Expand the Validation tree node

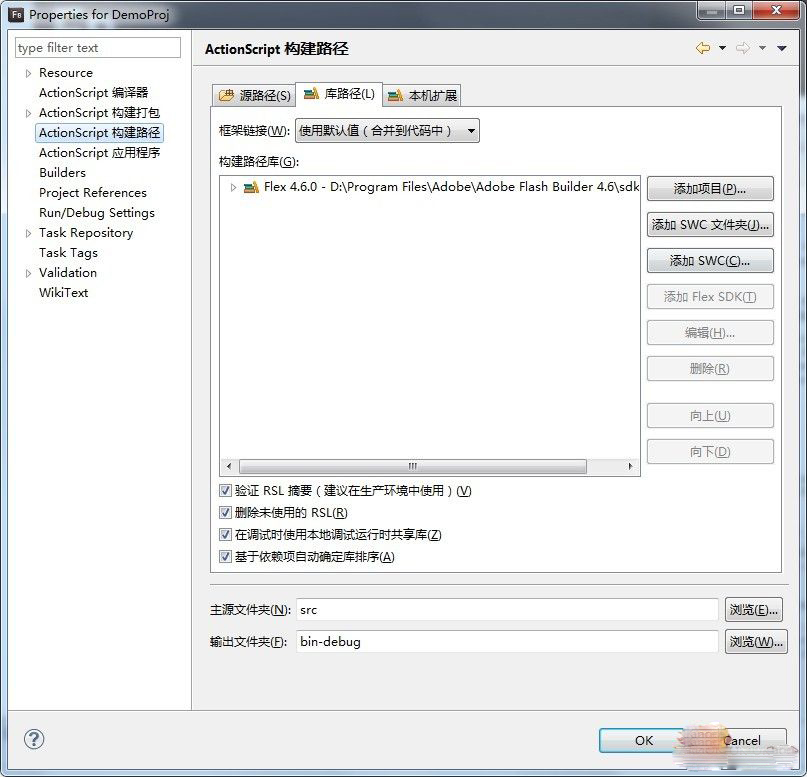pyautogui.click(x=28, y=273)
